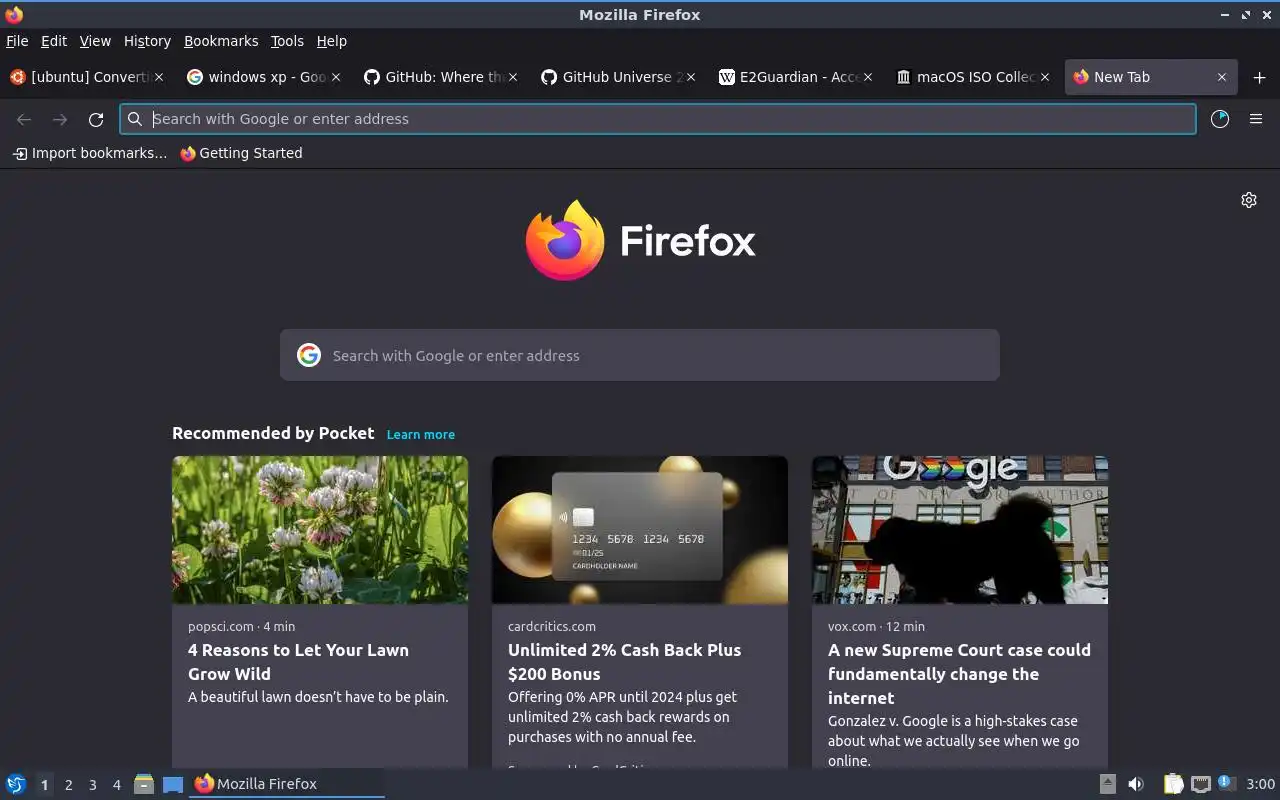Viewport: 1280px width, 800px height.
Task: Click the Google building article thumbnail
Action: click(960, 530)
